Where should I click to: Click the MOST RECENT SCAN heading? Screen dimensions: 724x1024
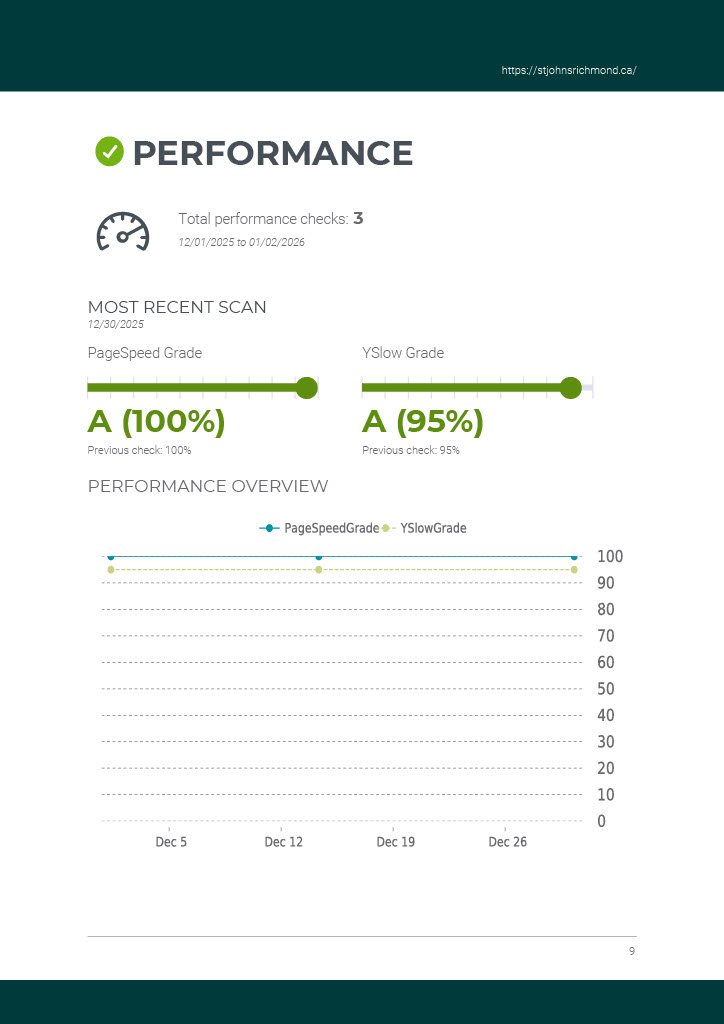pos(177,307)
